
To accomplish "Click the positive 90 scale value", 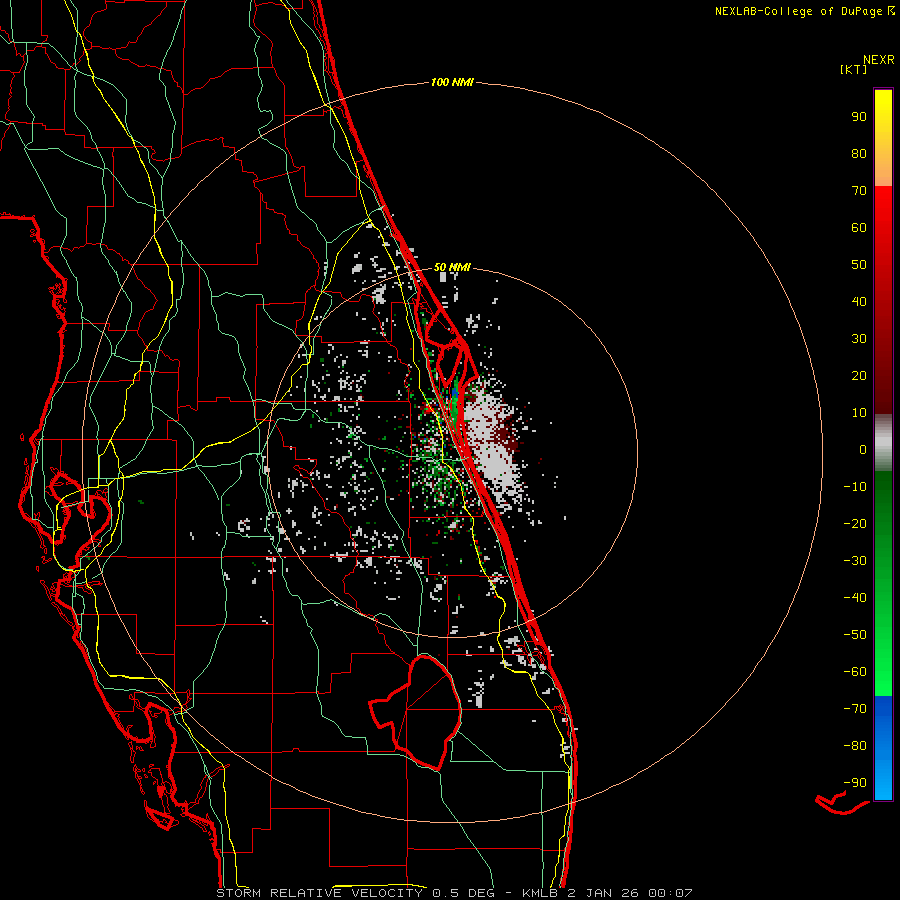I will pos(859,117).
